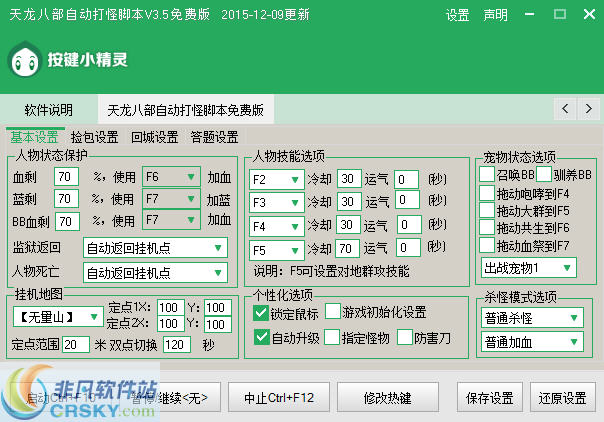Open the 基本设置 sub-tab
This screenshot has width=604, height=422.
(x=34, y=137)
